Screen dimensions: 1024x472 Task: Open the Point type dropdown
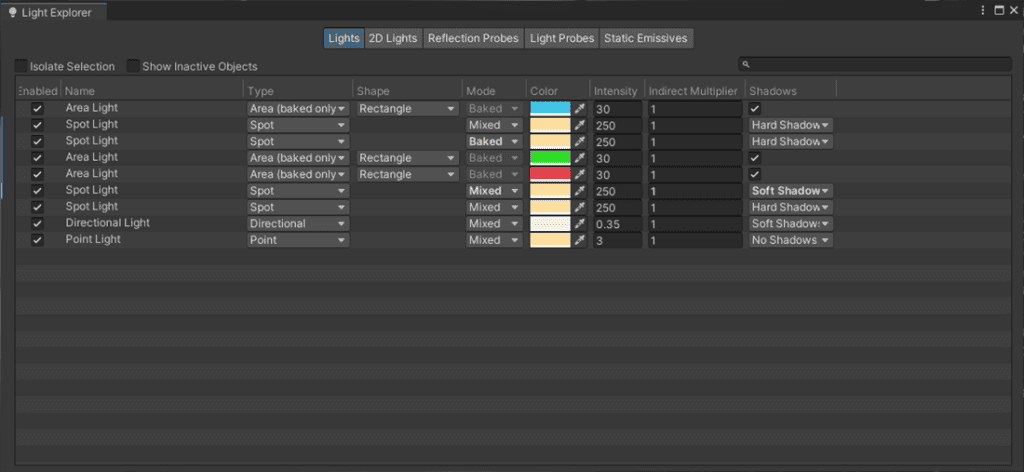298,240
